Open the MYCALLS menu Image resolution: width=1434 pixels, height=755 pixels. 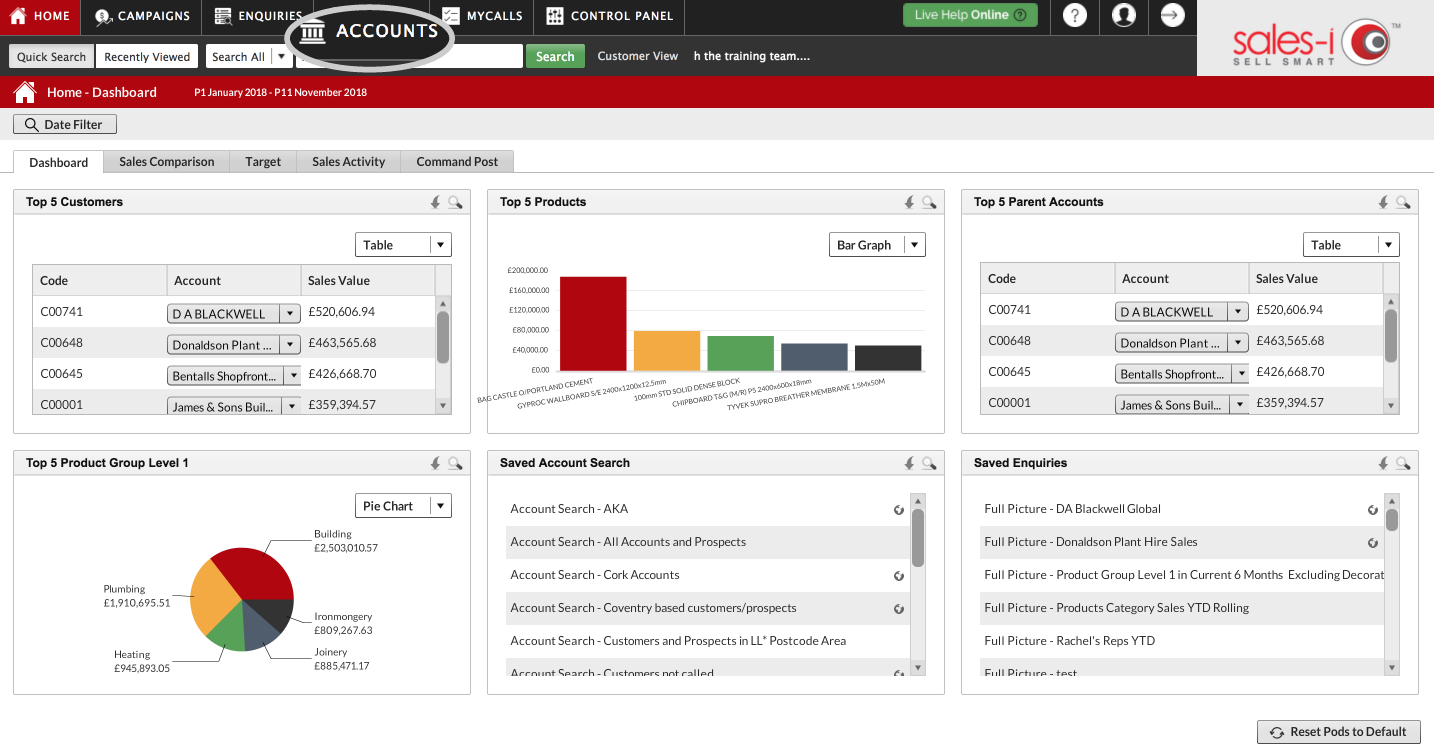point(482,16)
